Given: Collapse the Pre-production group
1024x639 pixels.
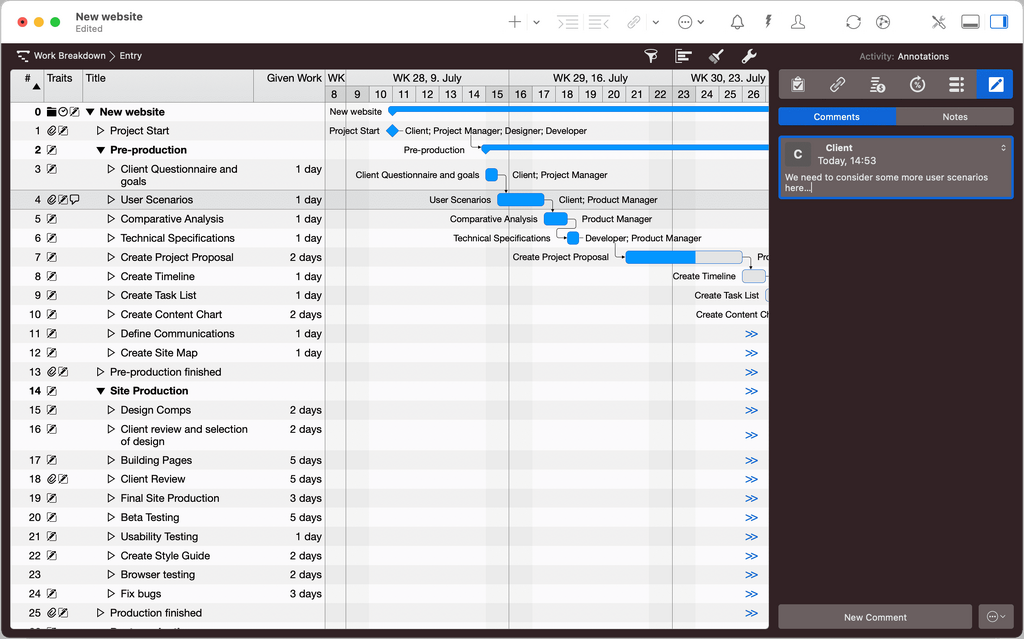Looking at the screenshot, I should tap(101, 150).
